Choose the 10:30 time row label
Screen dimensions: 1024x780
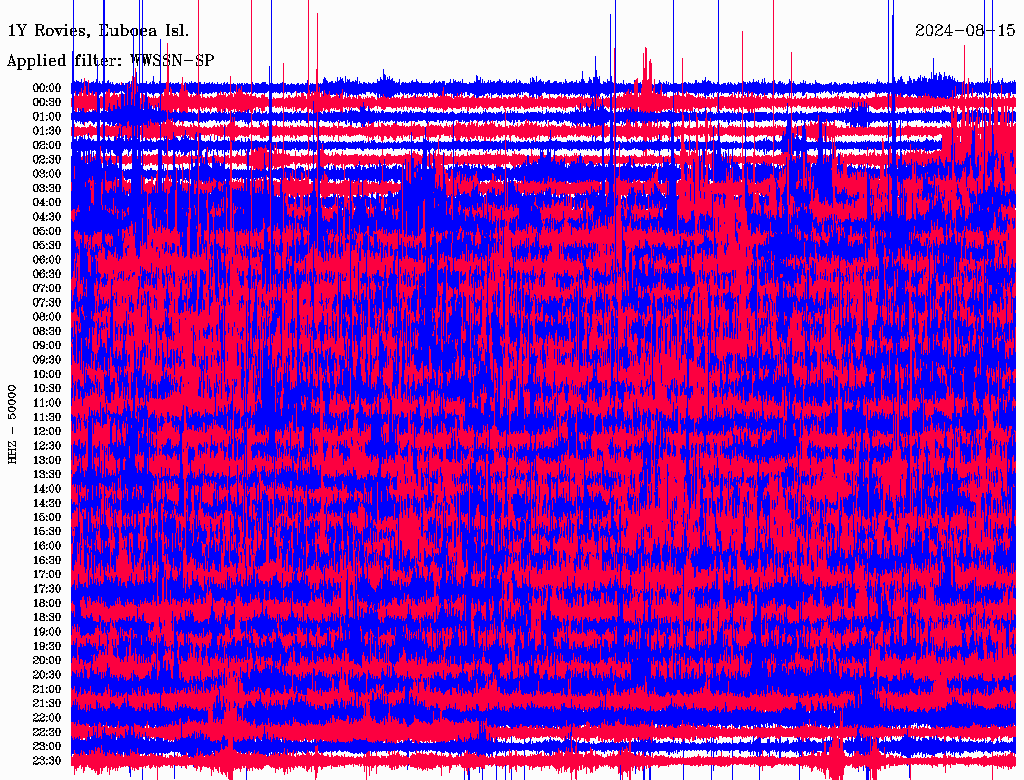(47, 389)
